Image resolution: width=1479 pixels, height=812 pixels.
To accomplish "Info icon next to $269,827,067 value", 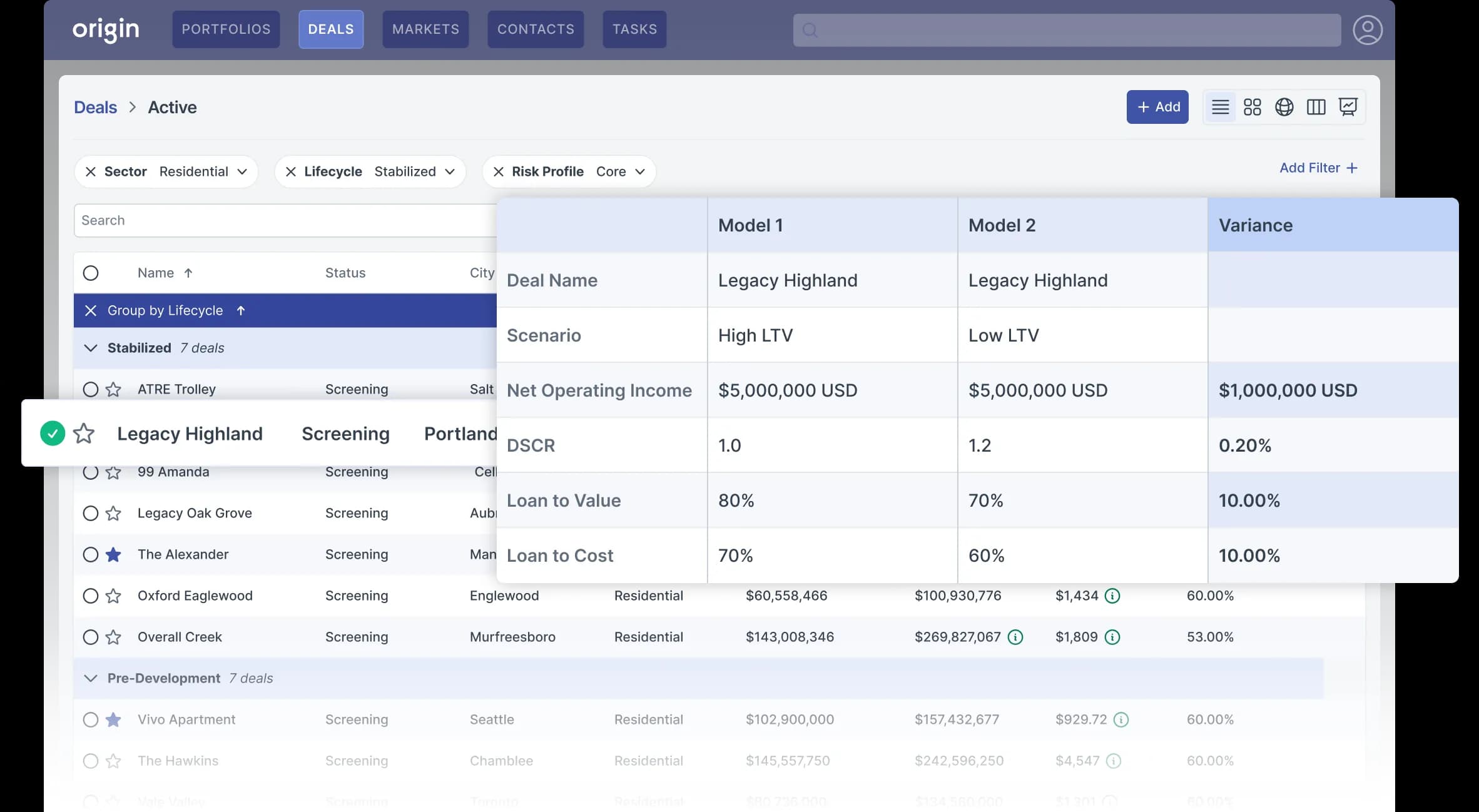I will tap(1015, 637).
